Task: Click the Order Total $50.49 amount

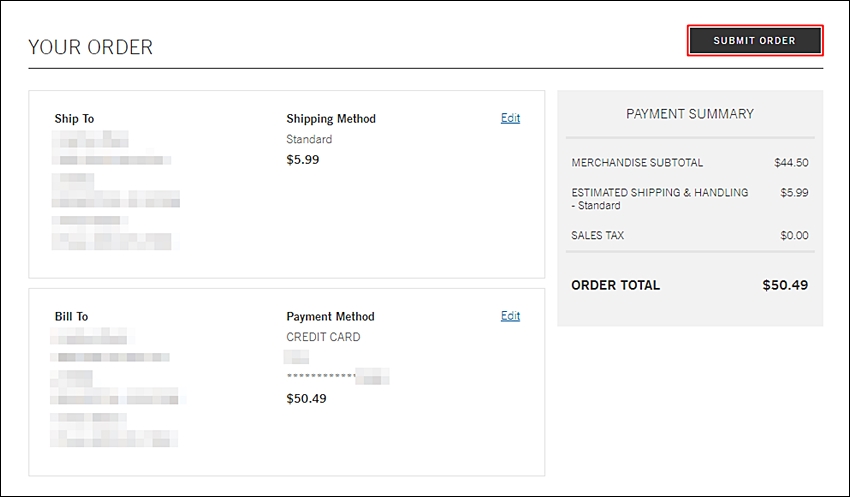Action: pos(785,285)
